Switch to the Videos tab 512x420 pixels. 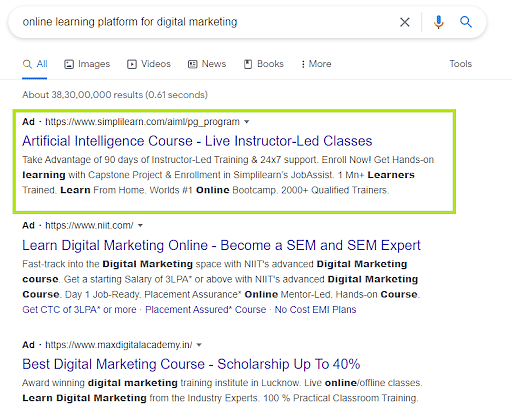[149, 64]
